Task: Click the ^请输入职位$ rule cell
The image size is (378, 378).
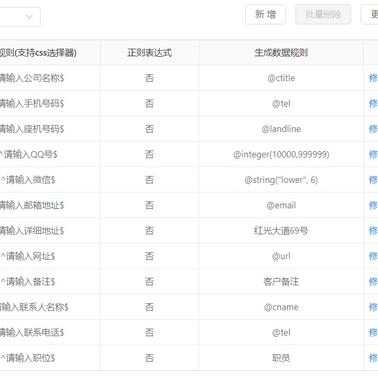Action: click(50, 358)
